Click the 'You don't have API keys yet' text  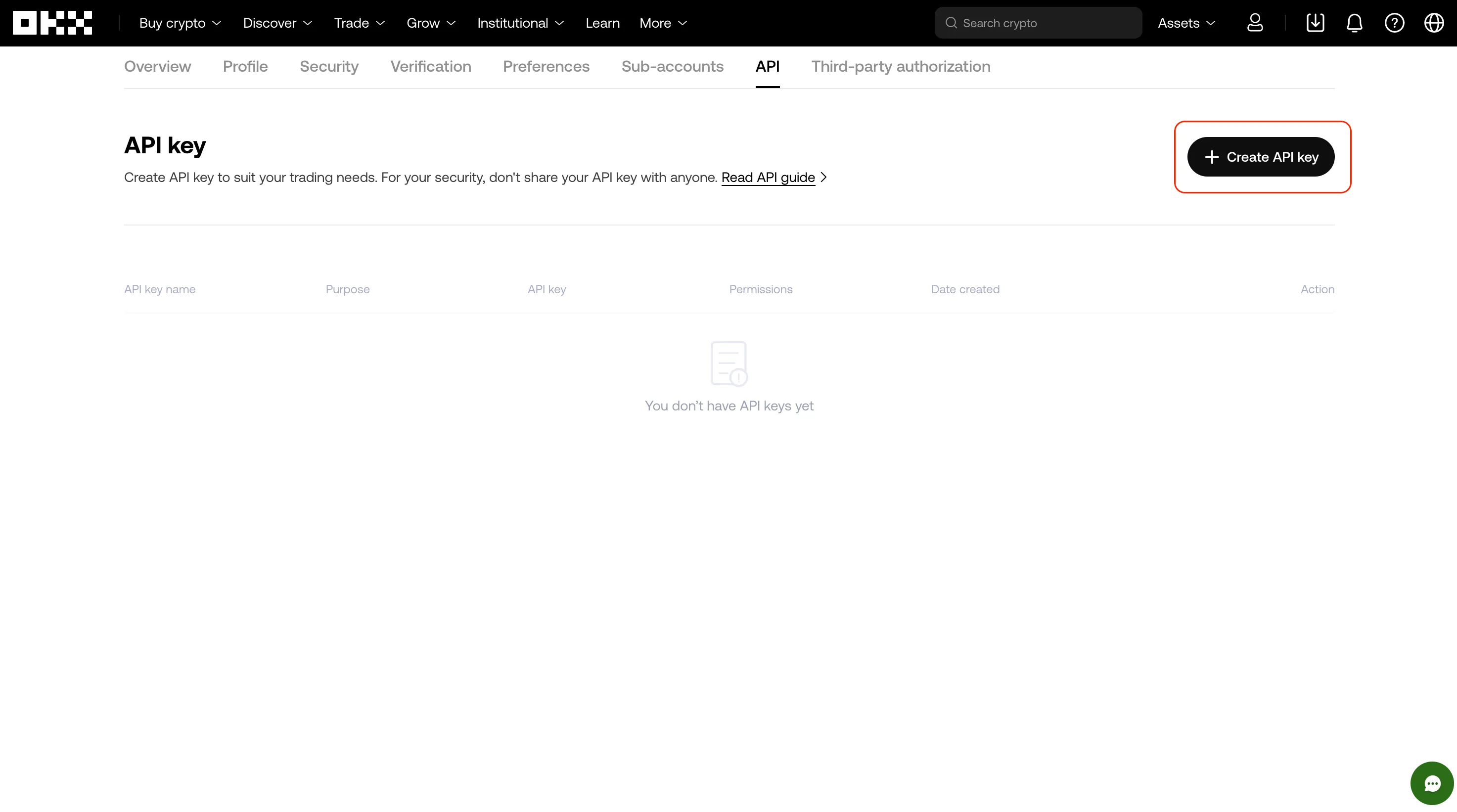tap(728, 406)
